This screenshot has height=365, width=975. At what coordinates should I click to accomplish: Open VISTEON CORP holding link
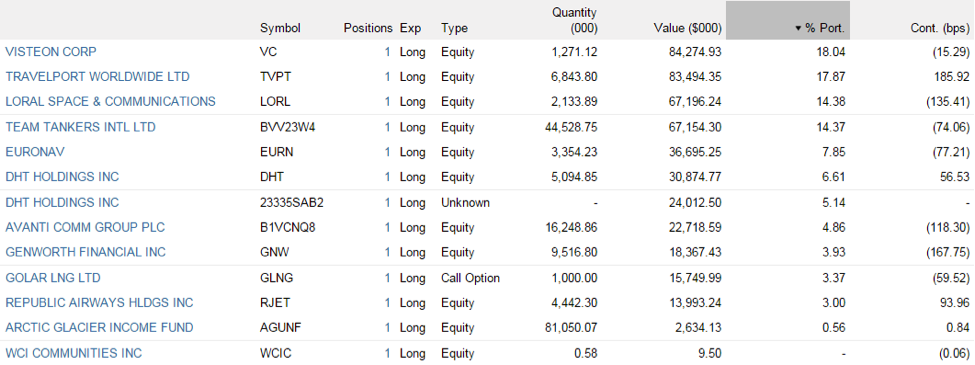[51, 52]
